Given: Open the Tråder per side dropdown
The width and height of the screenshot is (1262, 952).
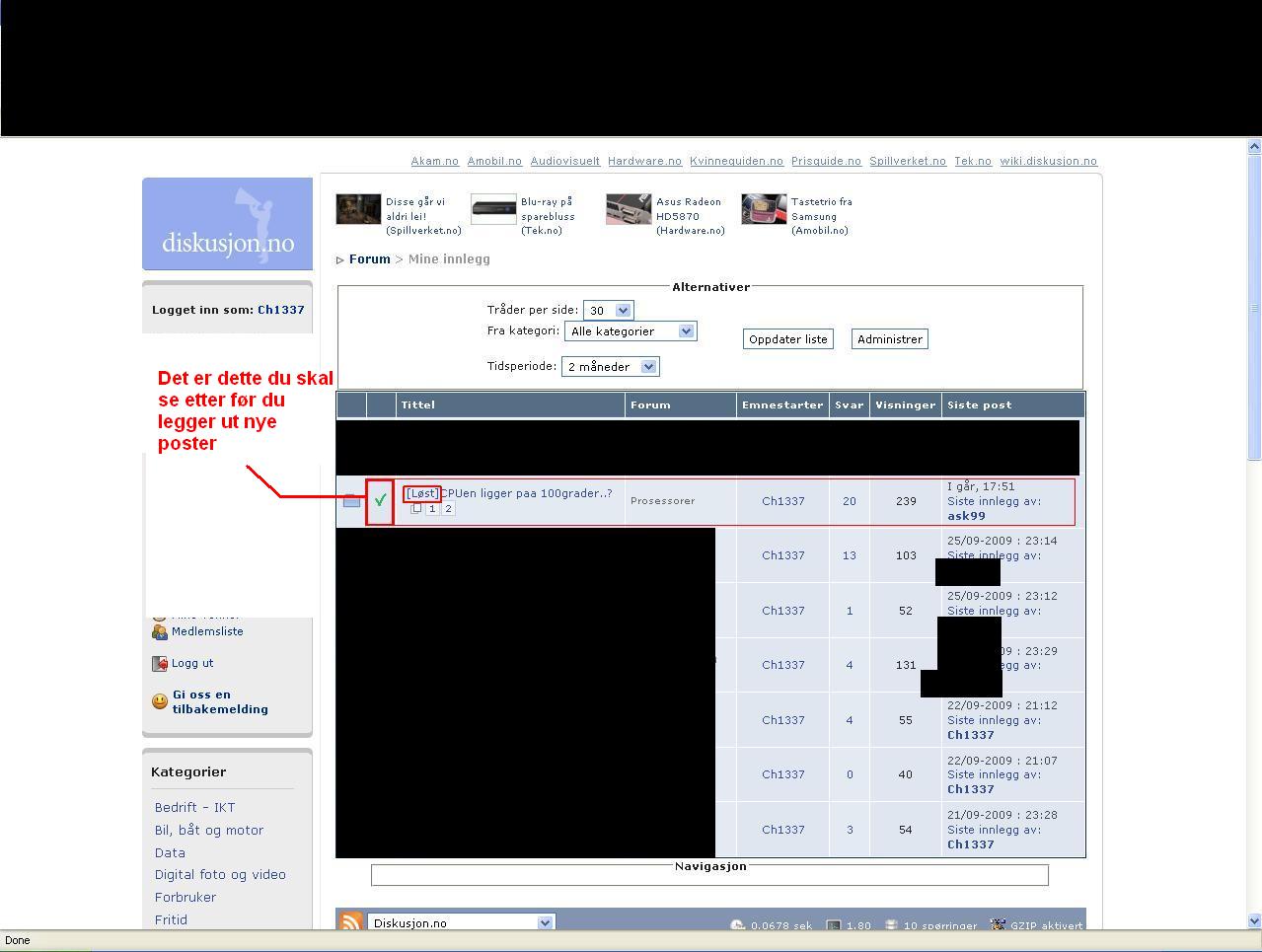Looking at the screenshot, I should point(608,311).
